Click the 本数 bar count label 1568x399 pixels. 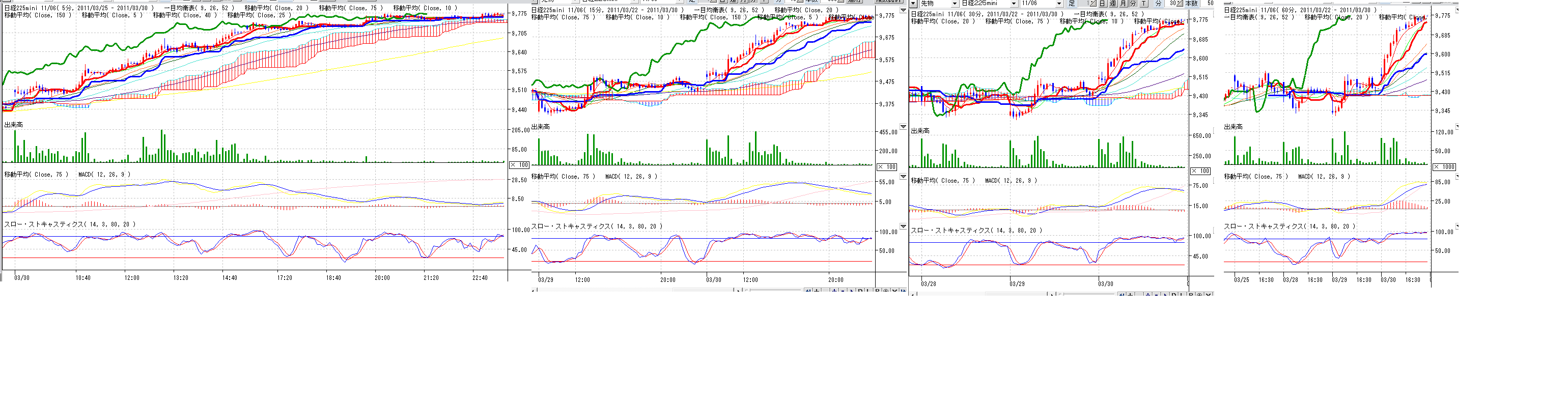click(1191, 4)
